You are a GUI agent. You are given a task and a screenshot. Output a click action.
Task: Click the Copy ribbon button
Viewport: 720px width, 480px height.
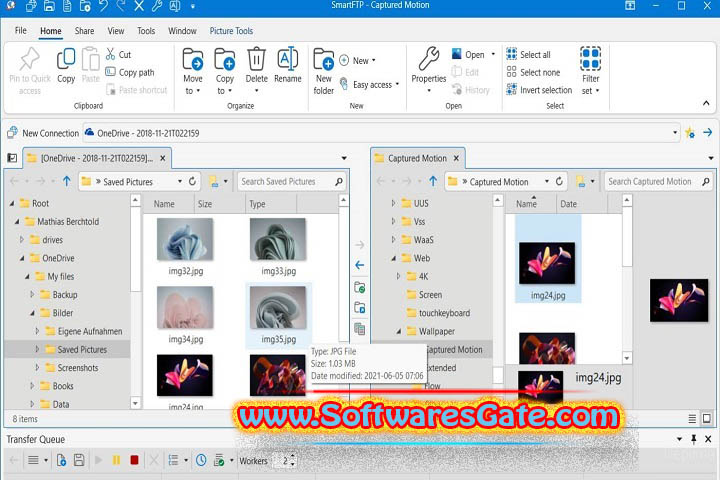tap(66, 66)
